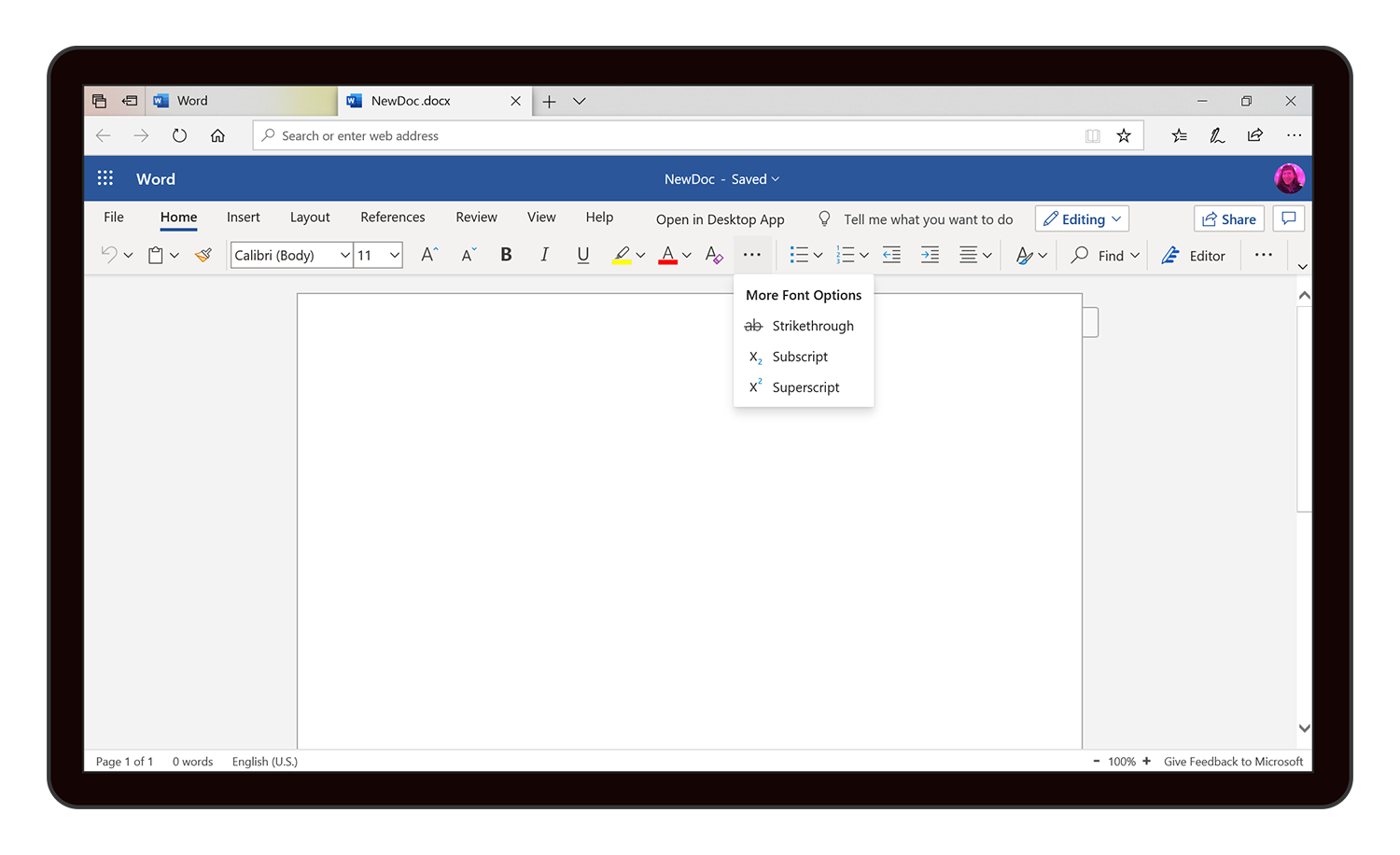
Task: Click the English (U.S.) language status
Action: click(265, 762)
